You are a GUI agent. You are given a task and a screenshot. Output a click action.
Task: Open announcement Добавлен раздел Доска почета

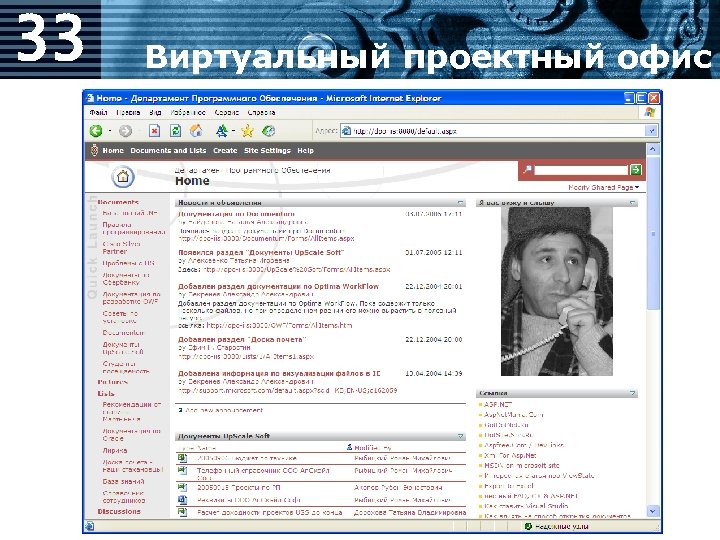point(242,340)
